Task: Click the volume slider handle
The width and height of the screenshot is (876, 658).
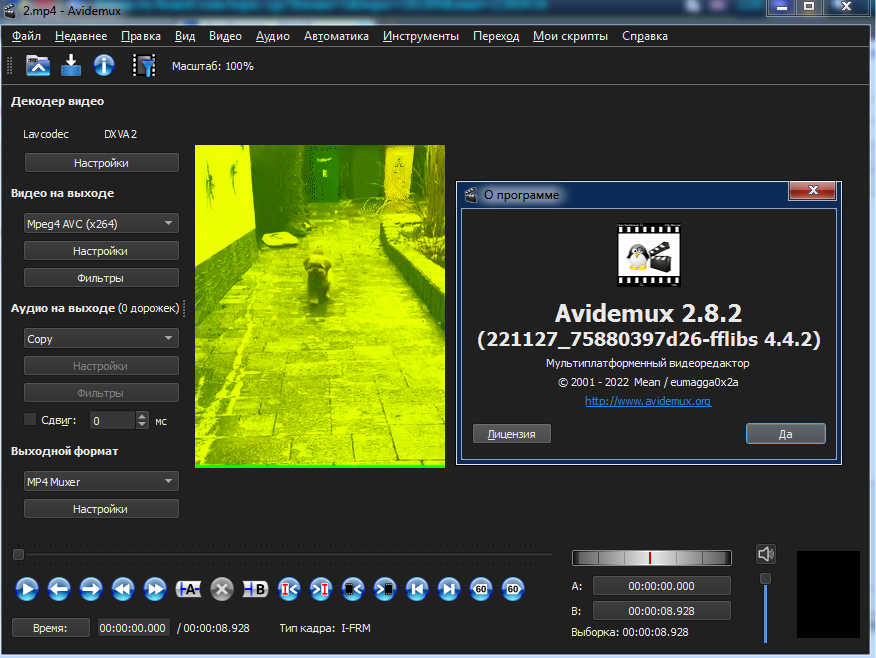Action: pyautogui.click(x=765, y=579)
